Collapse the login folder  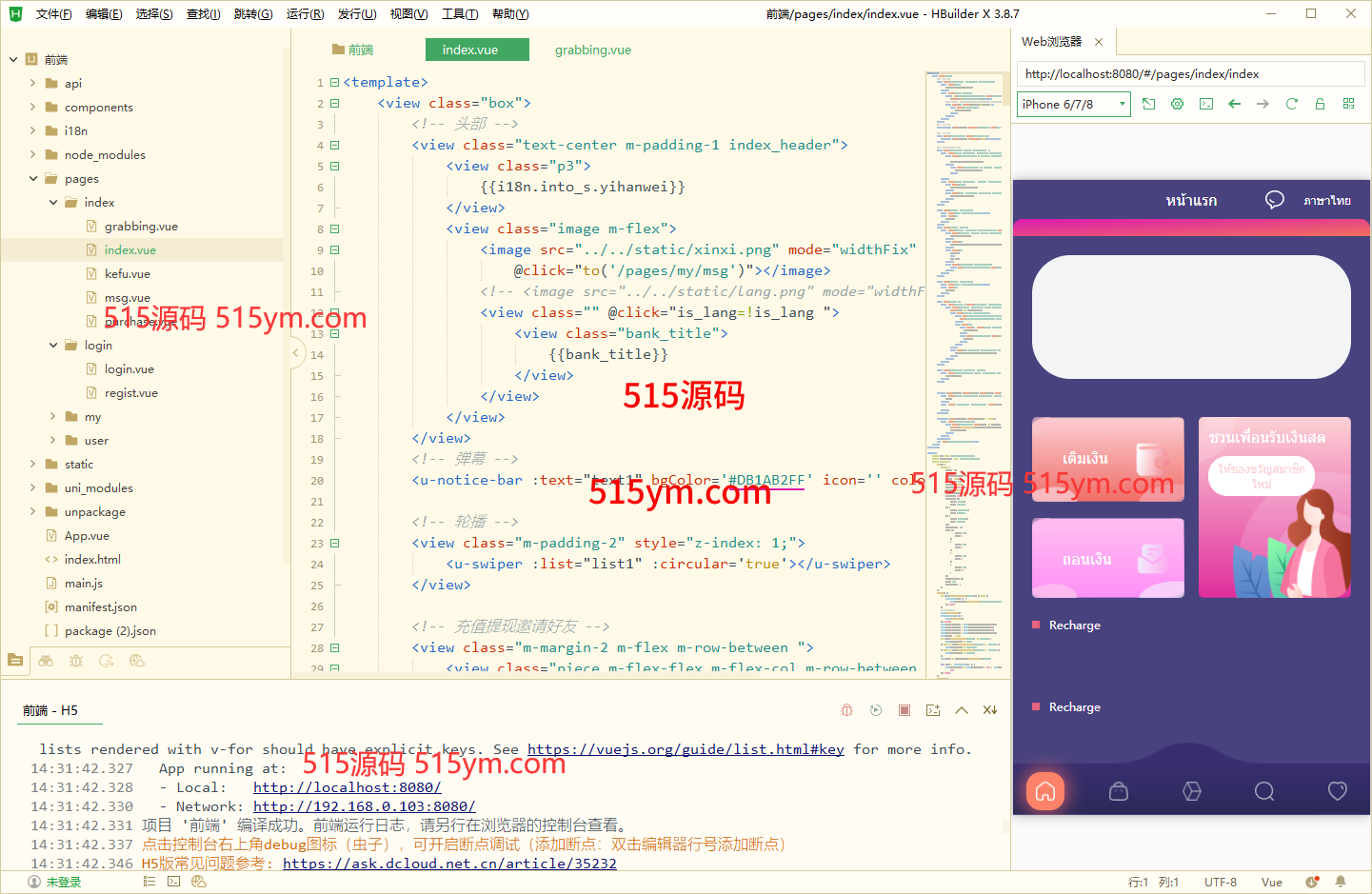(53, 345)
